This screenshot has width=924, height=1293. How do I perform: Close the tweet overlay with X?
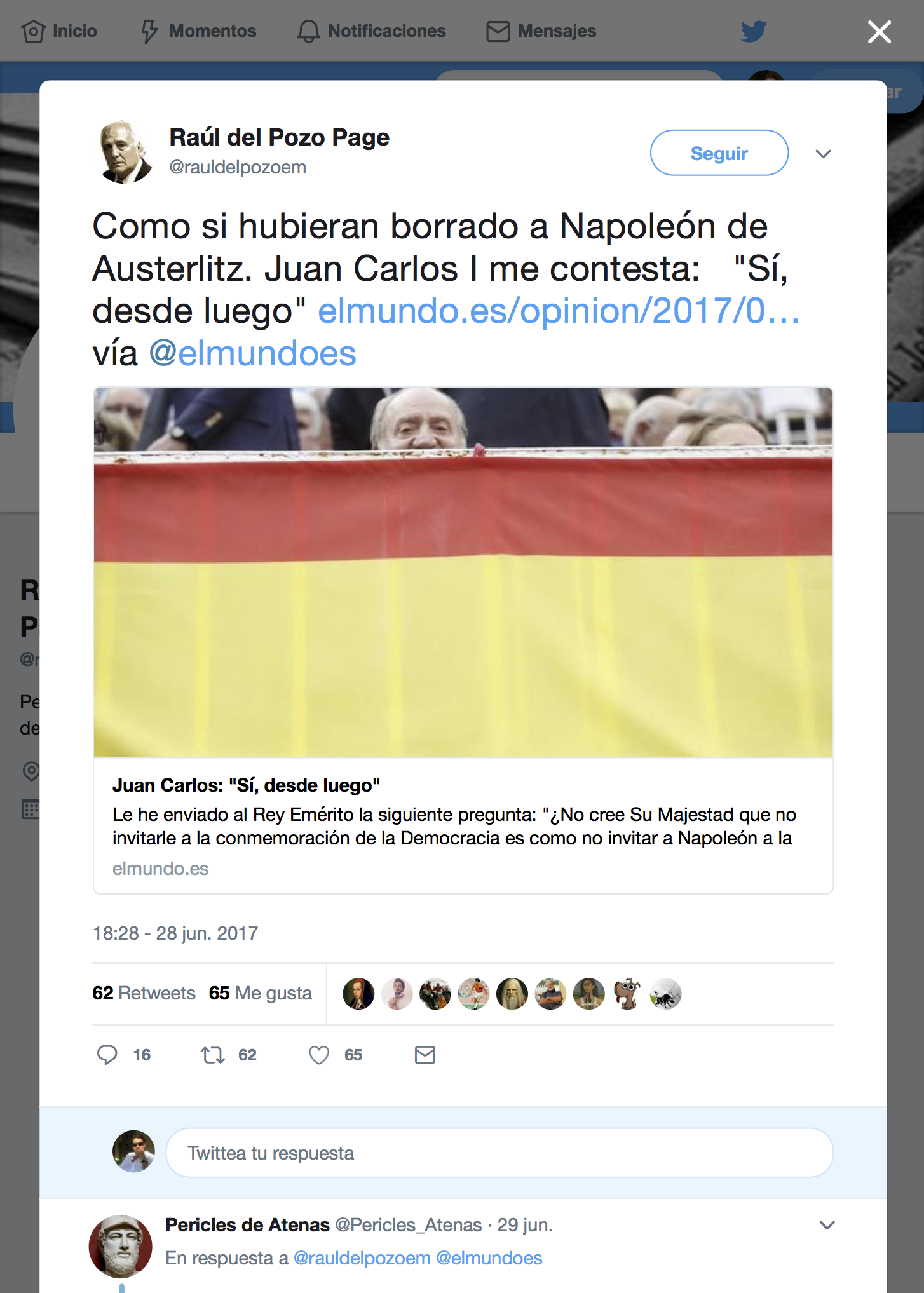coord(880,31)
